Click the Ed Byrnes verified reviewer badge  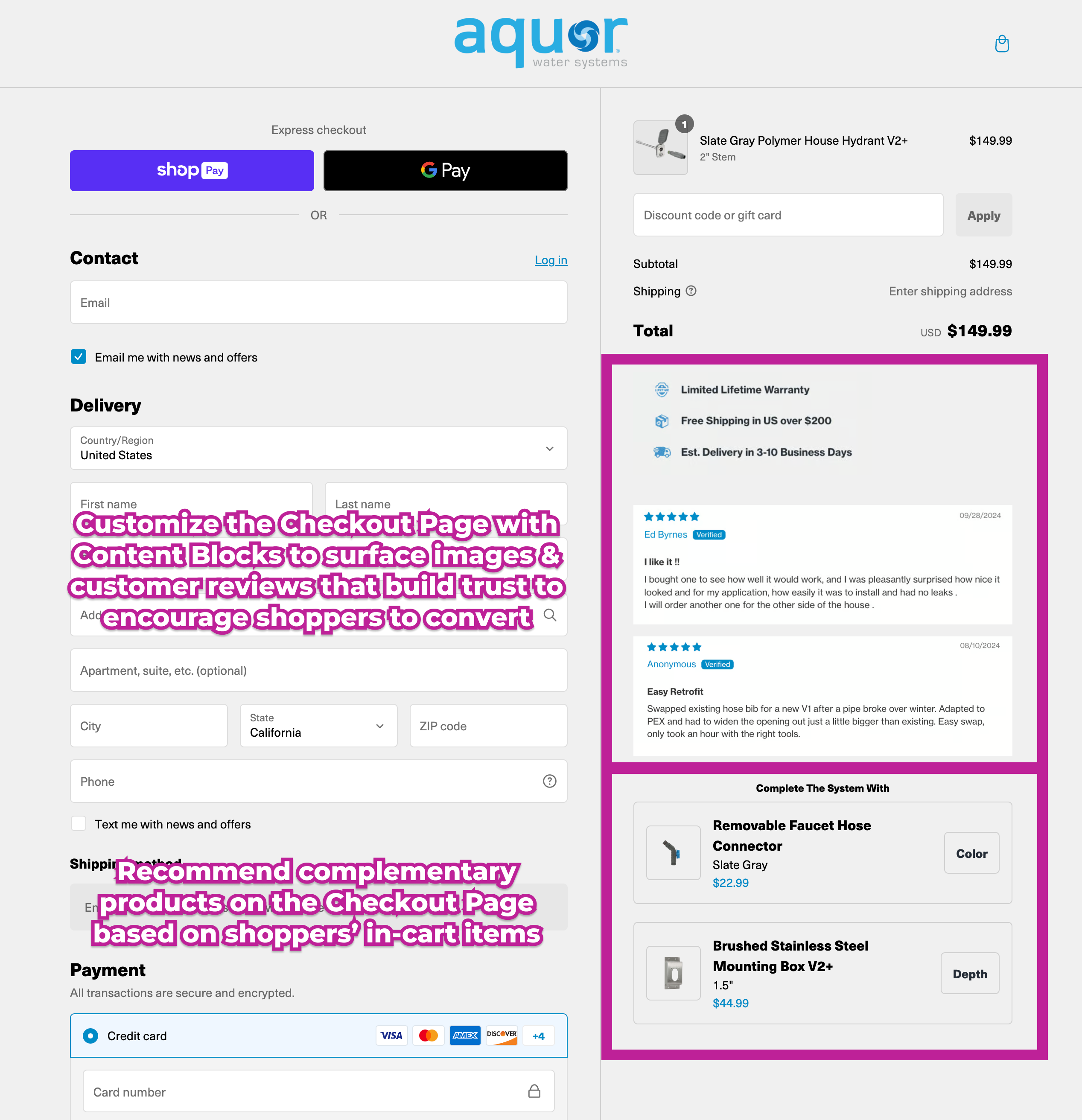coord(709,534)
